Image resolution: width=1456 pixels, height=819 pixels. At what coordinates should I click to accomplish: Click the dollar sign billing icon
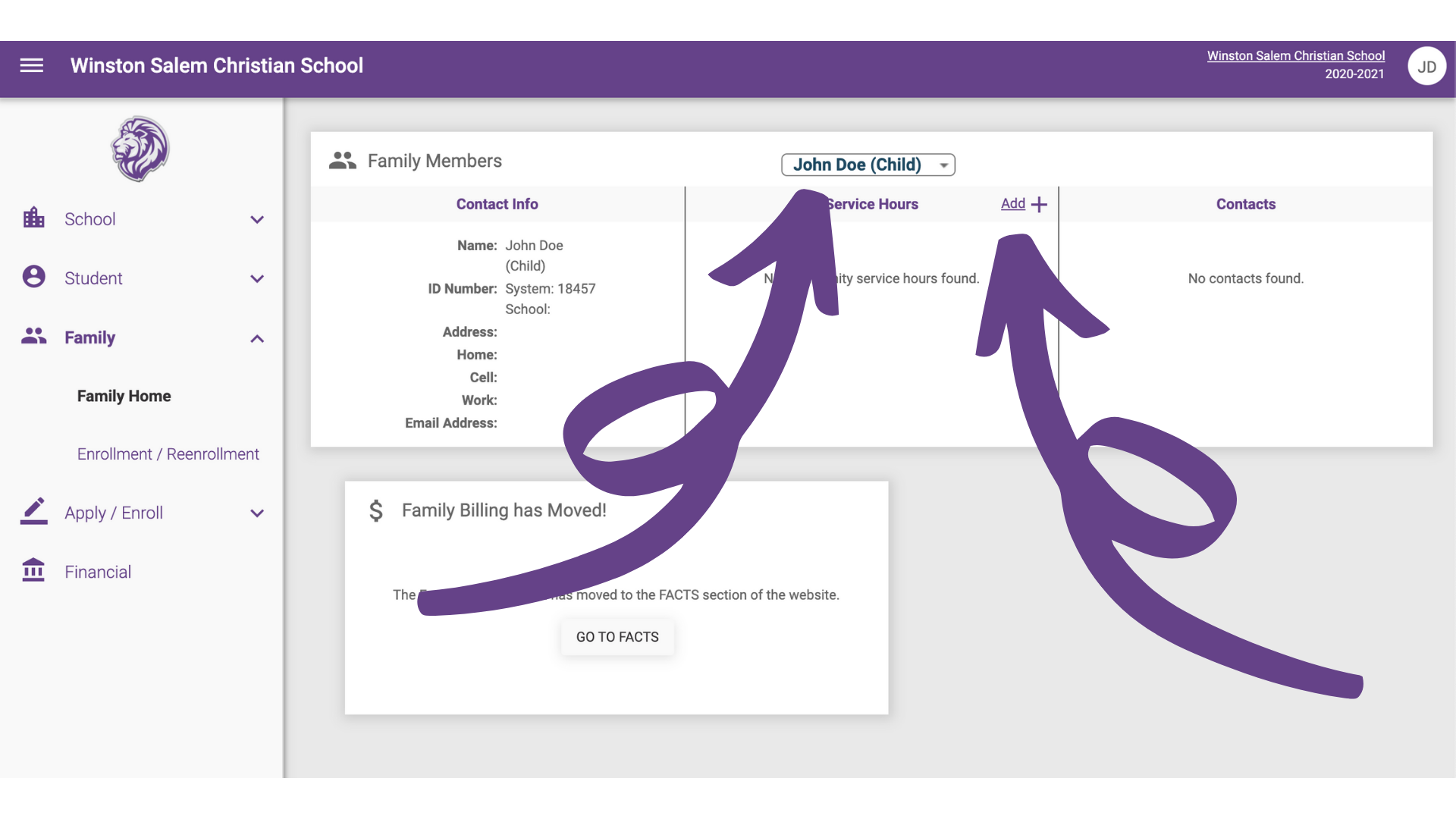[376, 510]
